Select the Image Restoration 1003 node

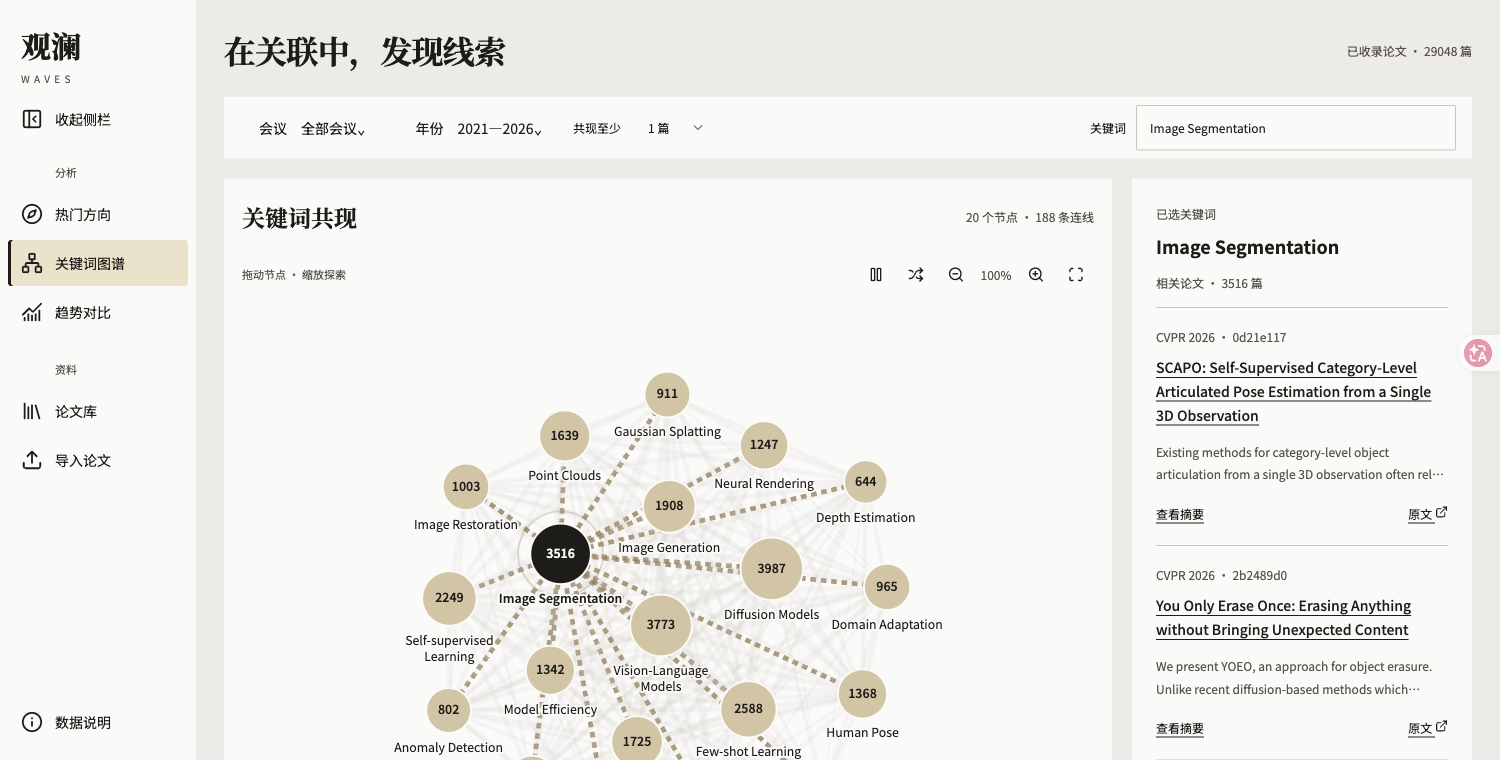click(466, 487)
